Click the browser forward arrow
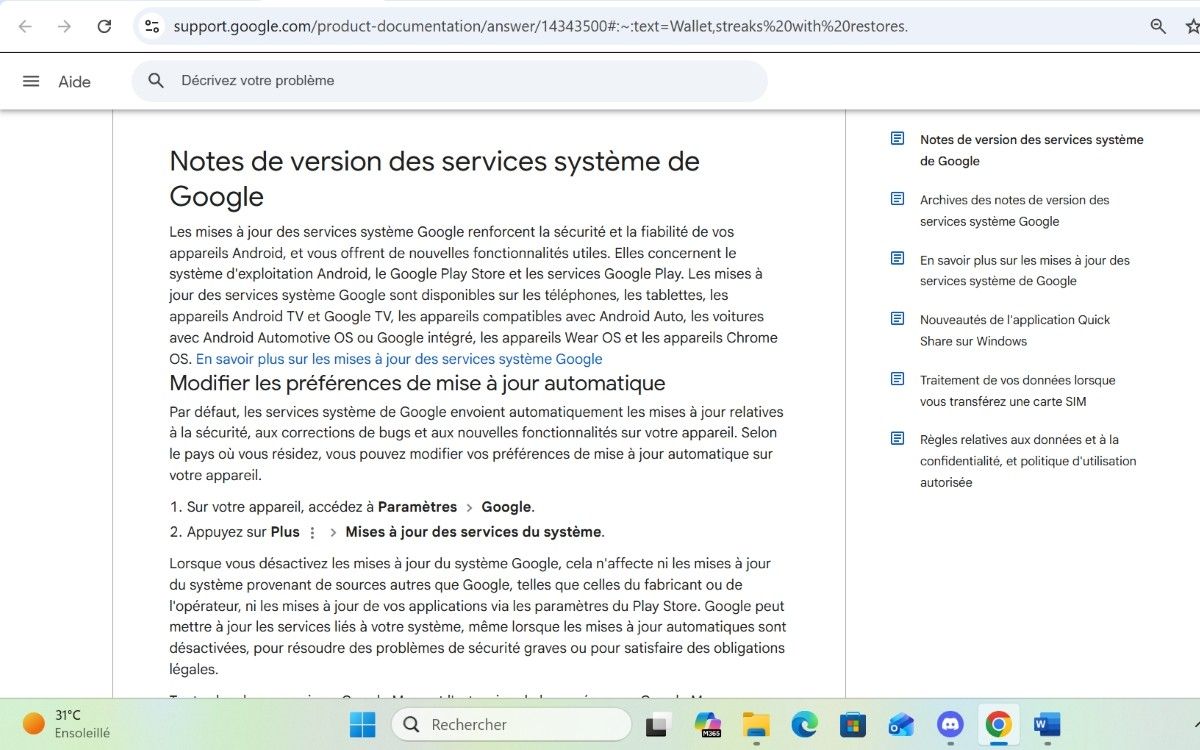 coord(64,27)
